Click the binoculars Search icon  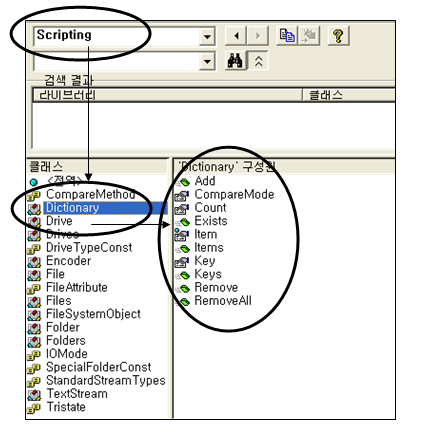236,61
